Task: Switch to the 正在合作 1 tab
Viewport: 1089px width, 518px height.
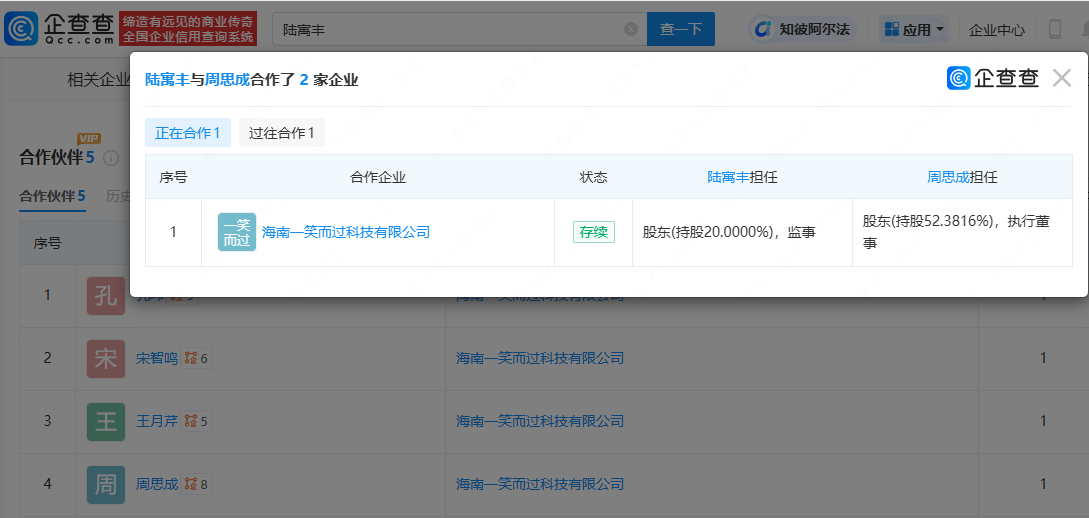Action: (x=188, y=133)
